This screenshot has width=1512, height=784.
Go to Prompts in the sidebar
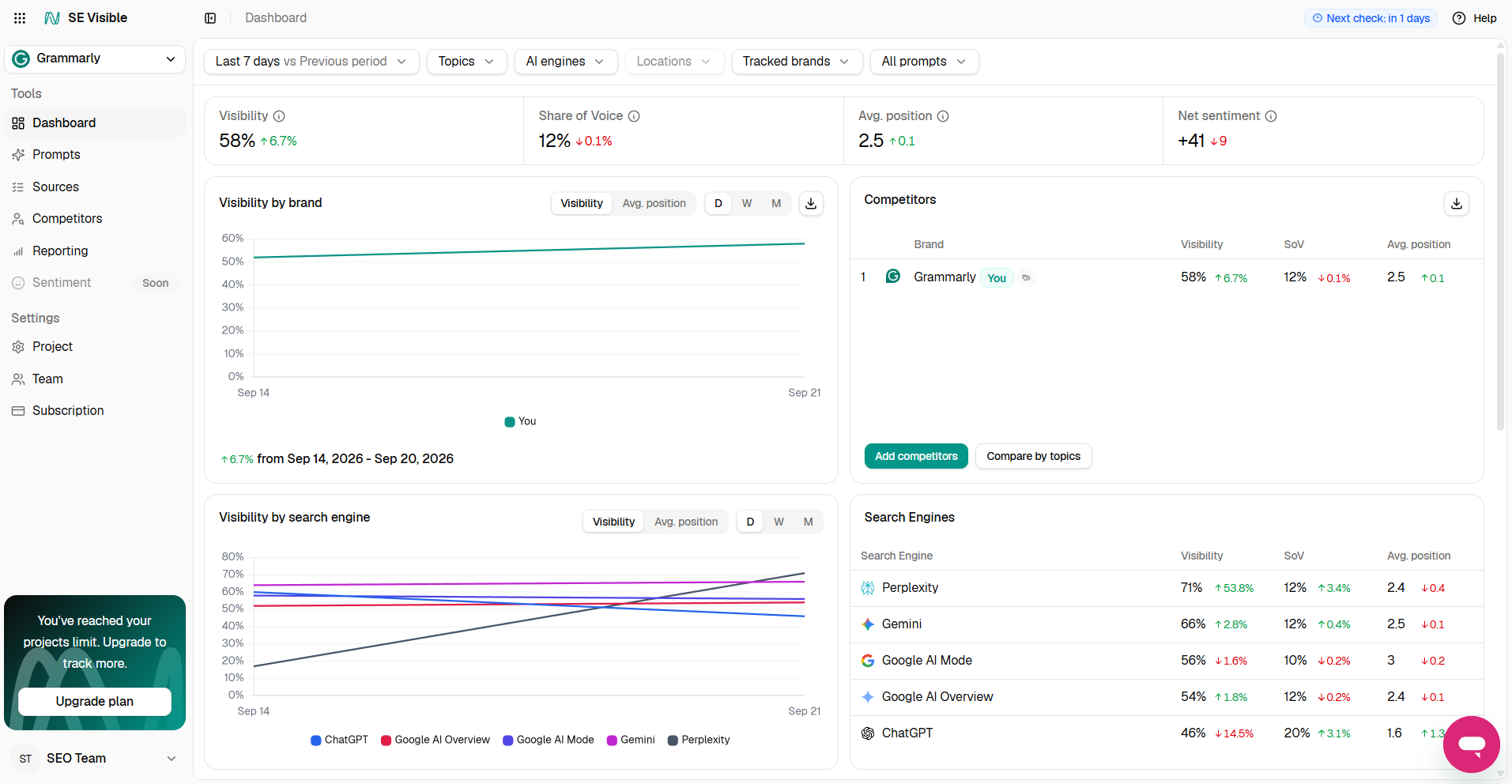click(x=95, y=155)
